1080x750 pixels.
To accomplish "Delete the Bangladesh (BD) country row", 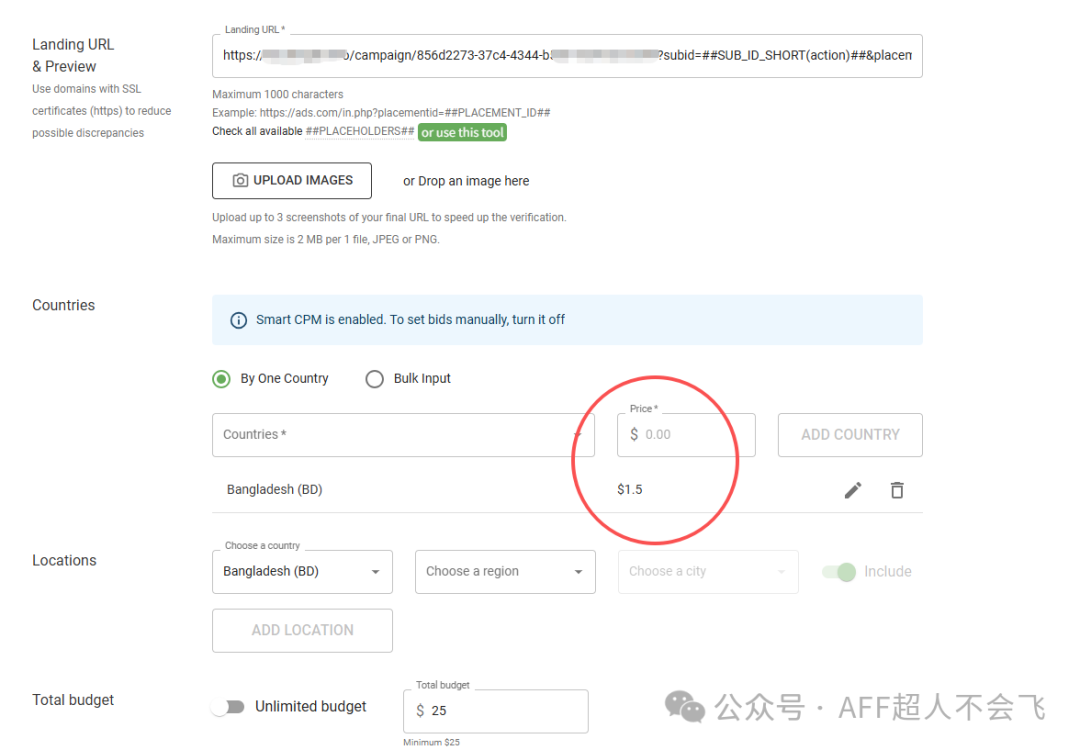I will point(897,490).
